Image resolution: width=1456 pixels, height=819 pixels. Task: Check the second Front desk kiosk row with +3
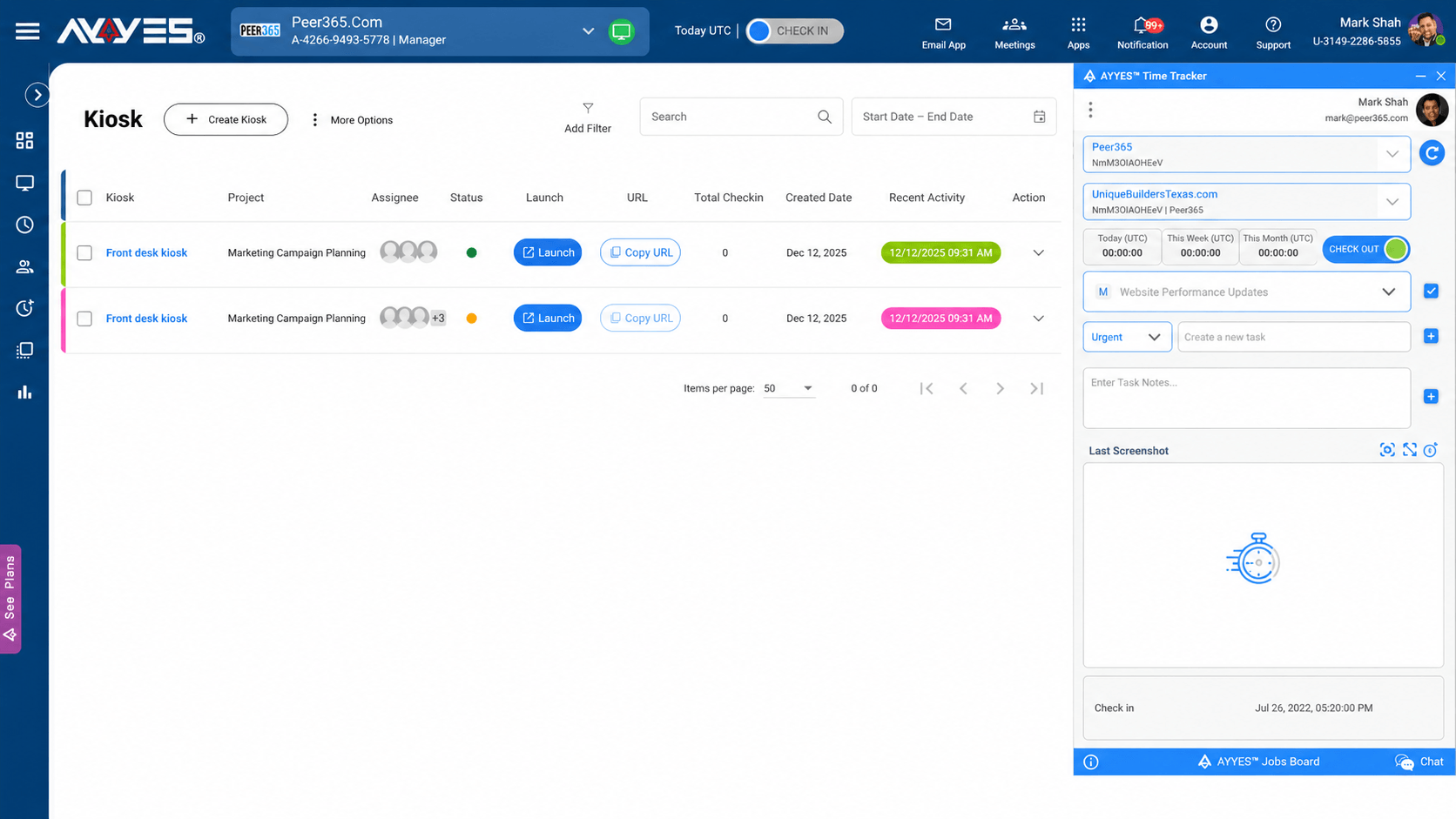click(84, 319)
